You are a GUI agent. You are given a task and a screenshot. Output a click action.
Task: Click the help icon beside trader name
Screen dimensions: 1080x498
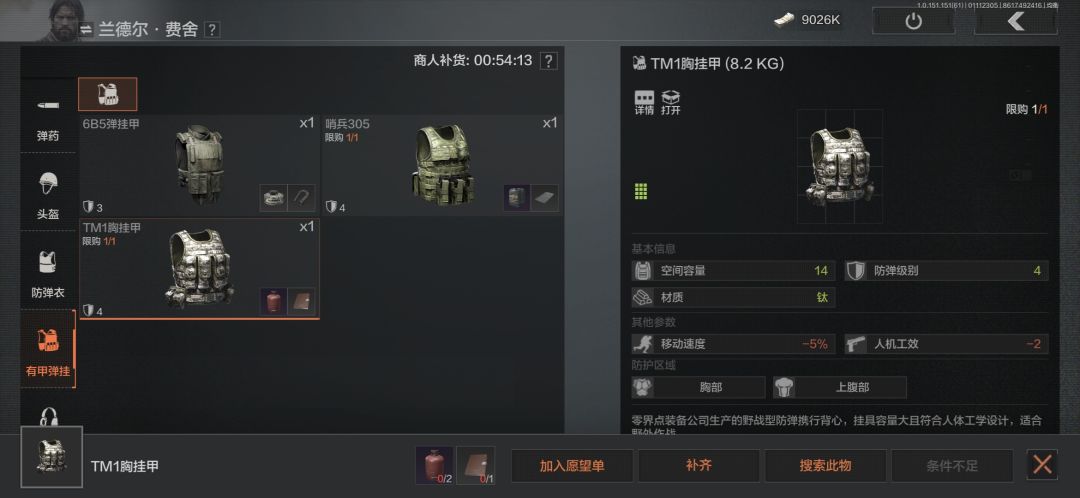click(x=213, y=30)
